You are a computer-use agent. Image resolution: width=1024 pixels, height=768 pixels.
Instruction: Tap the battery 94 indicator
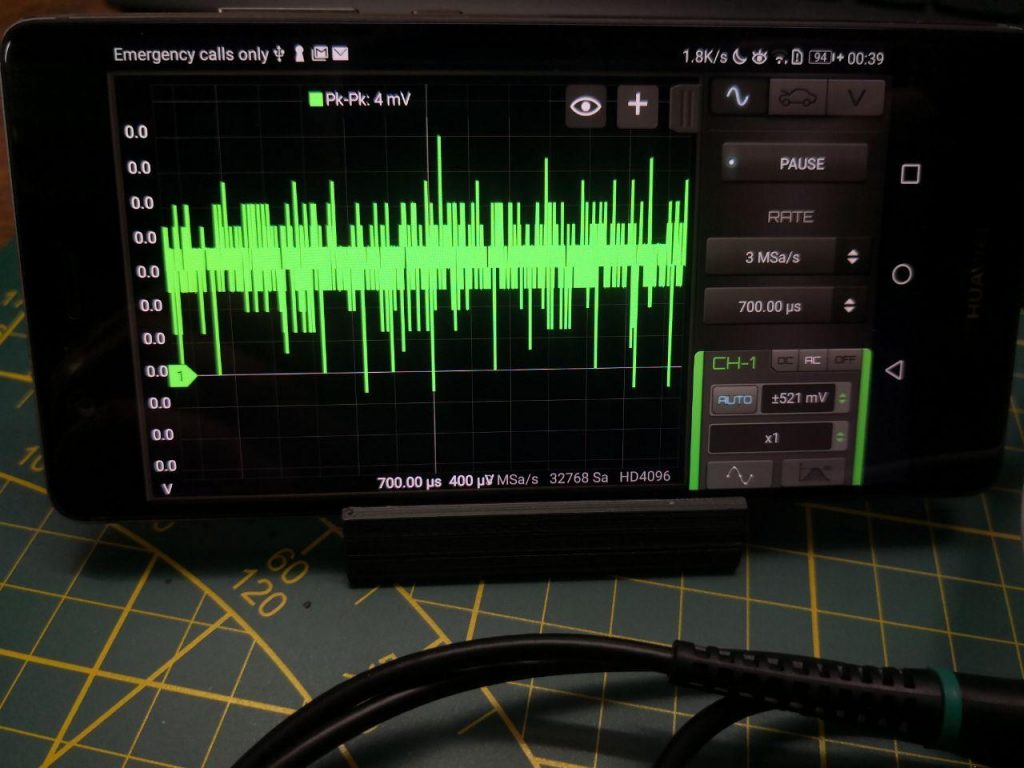820,58
